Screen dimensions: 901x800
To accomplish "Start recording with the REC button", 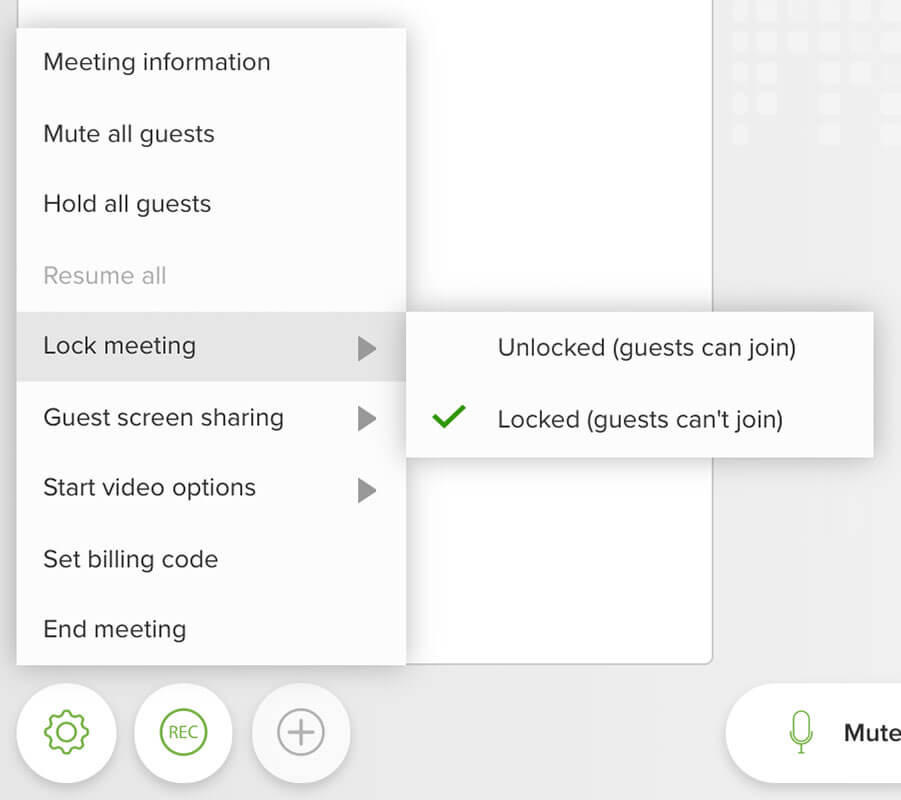I will tap(183, 732).
